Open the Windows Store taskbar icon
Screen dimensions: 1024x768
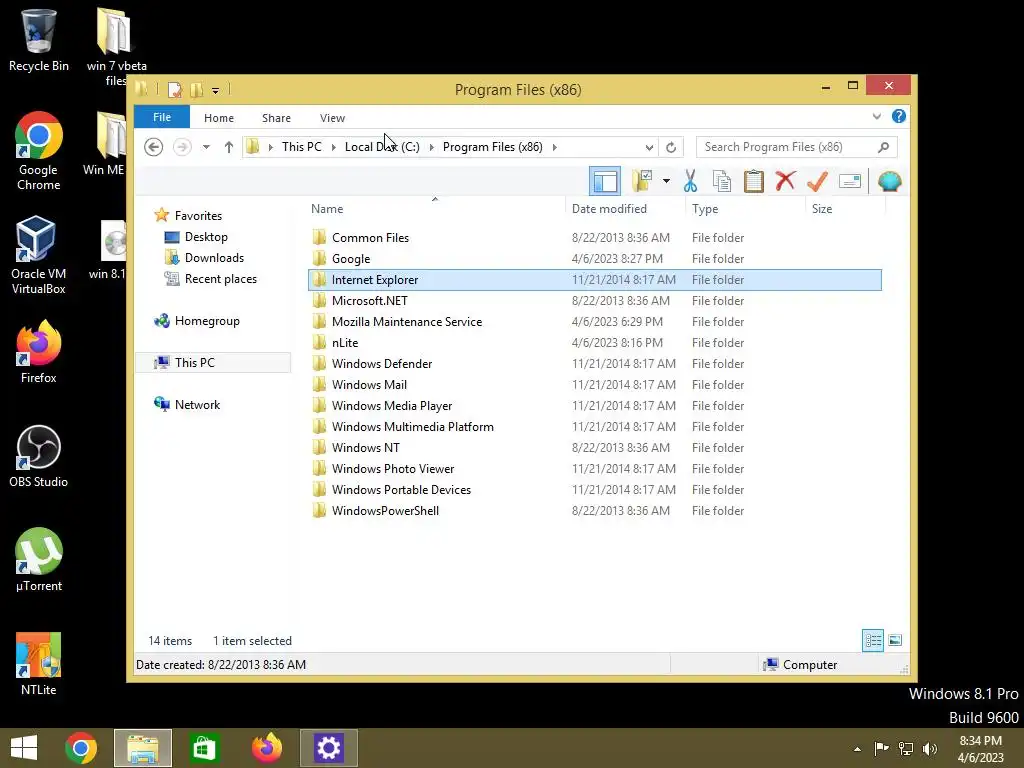click(x=204, y=748)
